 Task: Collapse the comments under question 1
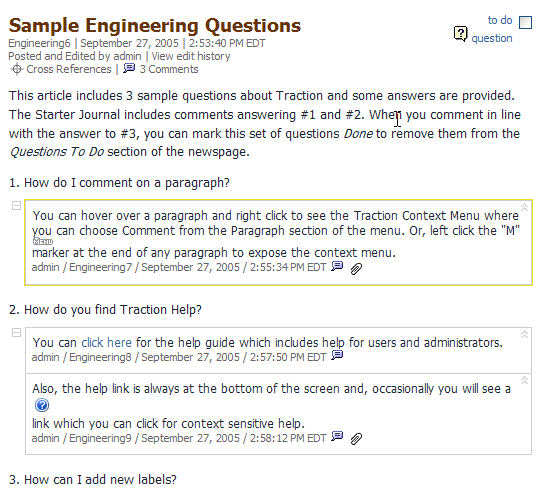(16, 206)
